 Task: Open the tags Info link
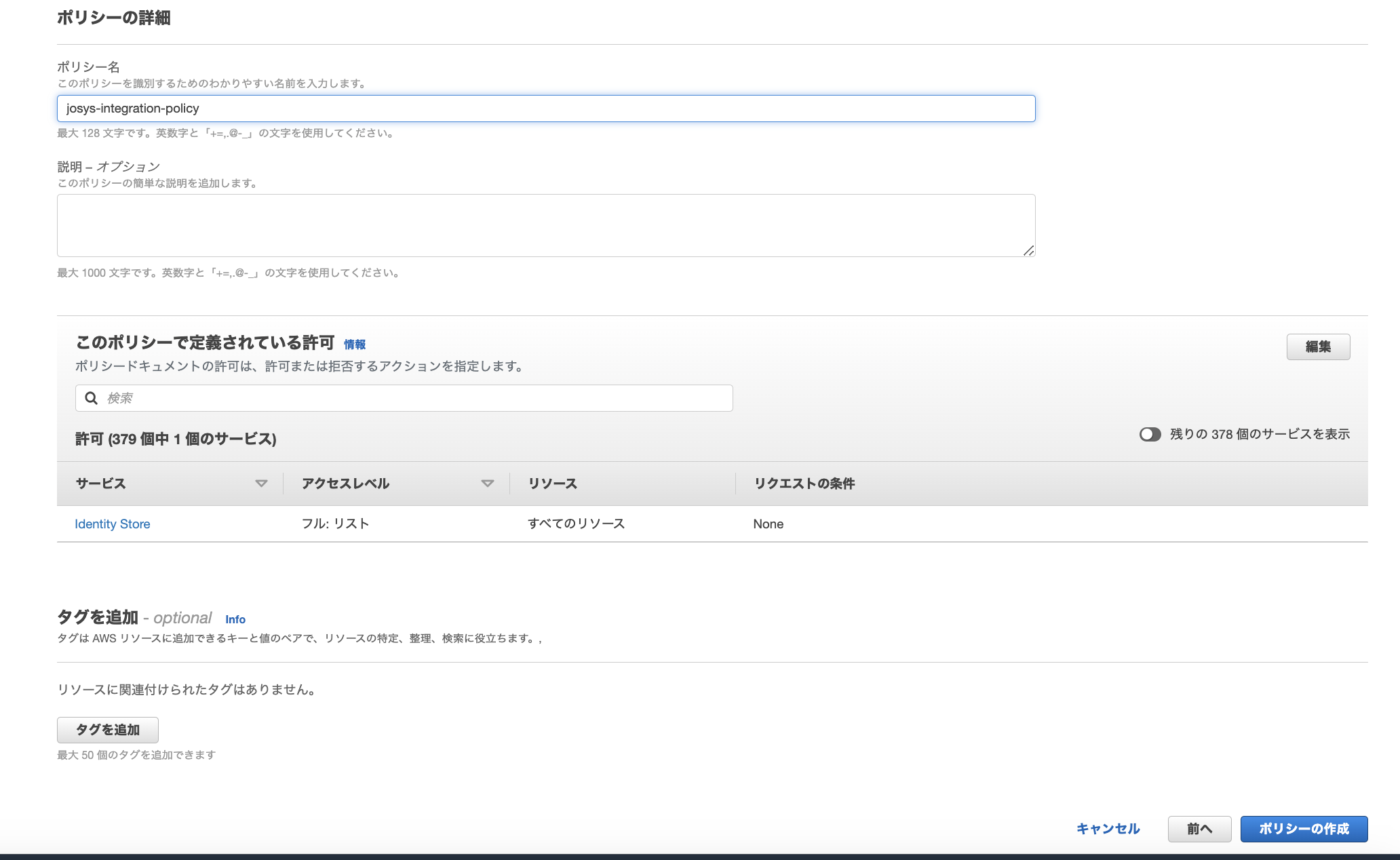click(235, 619)
